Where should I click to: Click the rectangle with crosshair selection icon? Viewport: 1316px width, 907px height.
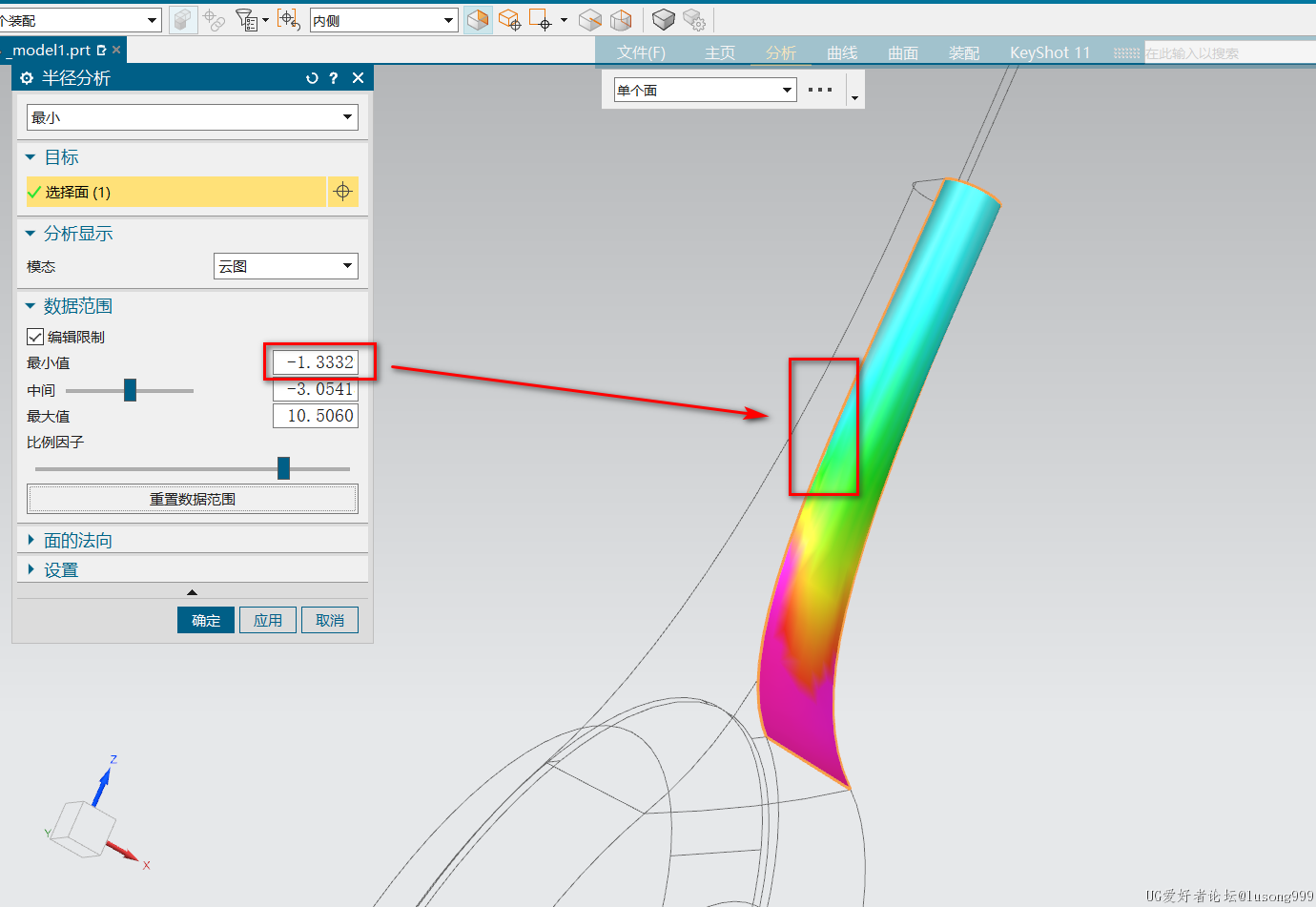click(x=541, y=20)
